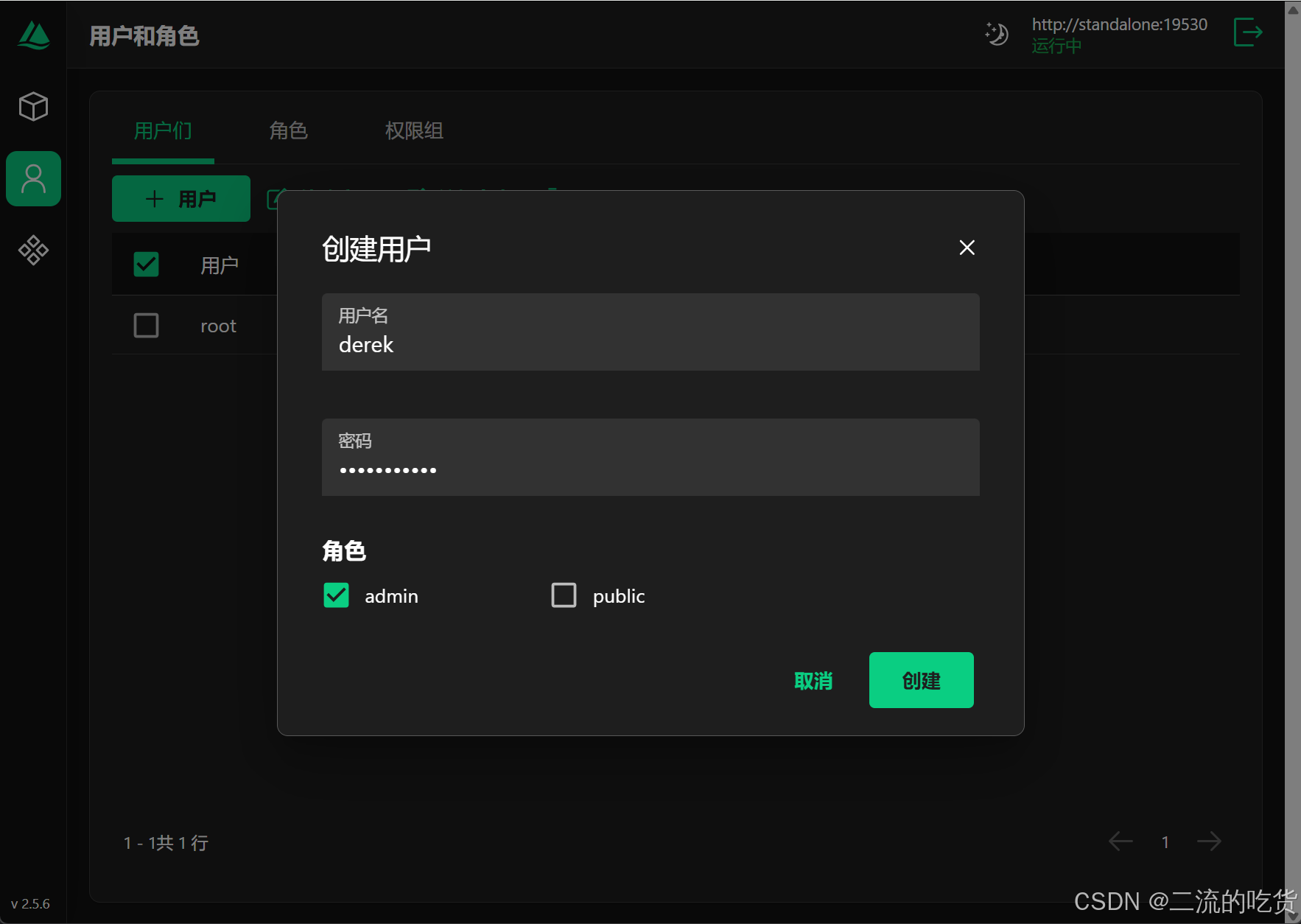The width and height of the screenshot is (1301, 924).
Task: Select the root user's row checkbox
Action: [x=146, y=325]
